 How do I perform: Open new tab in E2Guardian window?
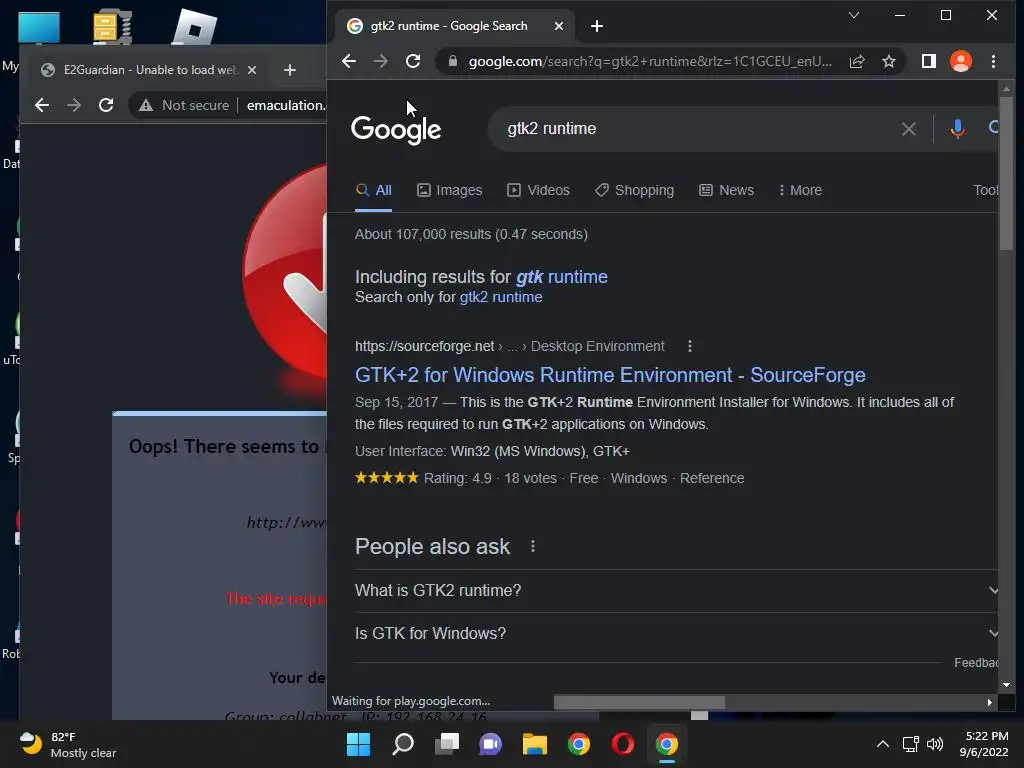point(290,70)
